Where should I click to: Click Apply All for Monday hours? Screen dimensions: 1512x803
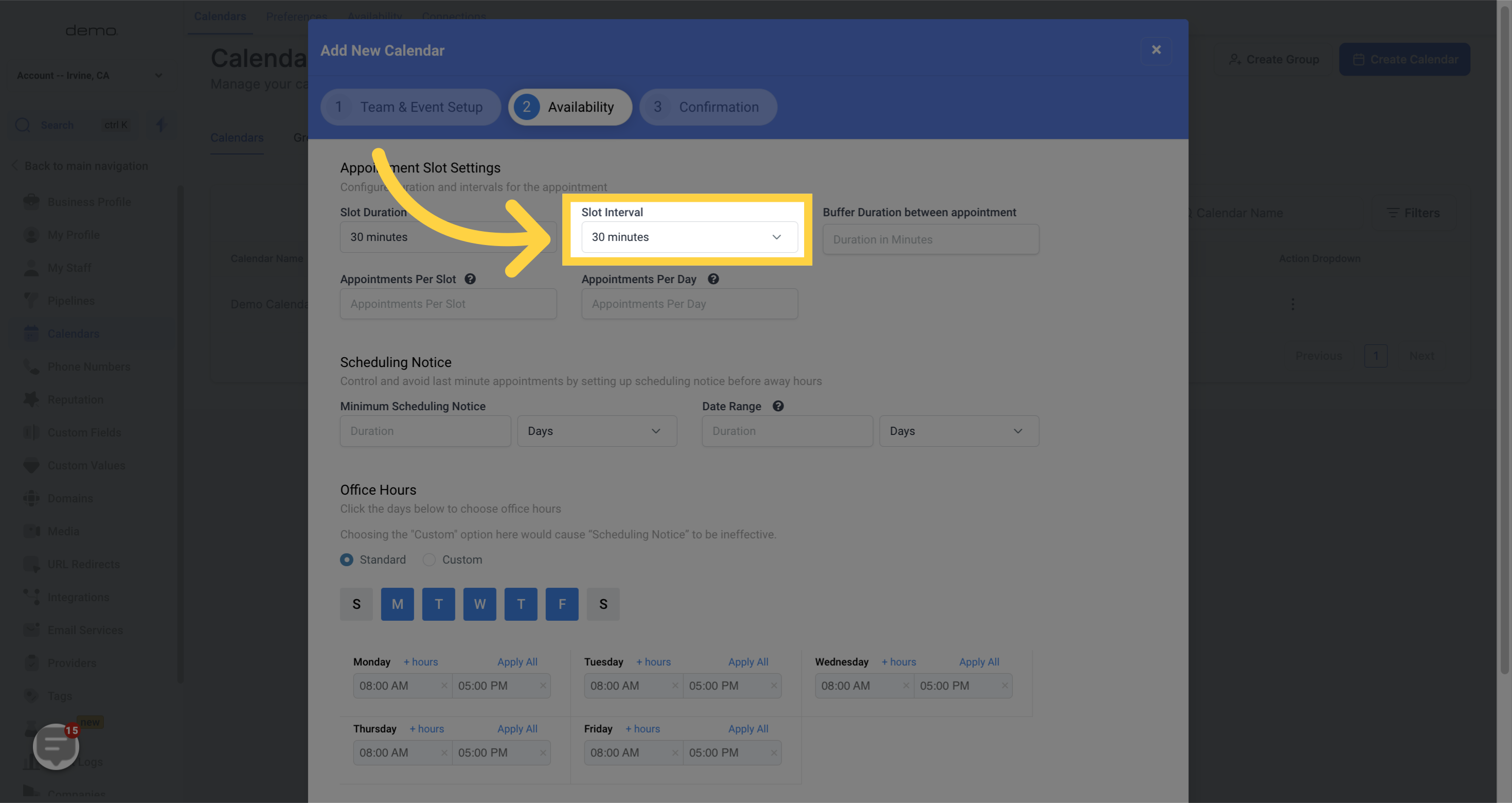(x=517, y=662)
